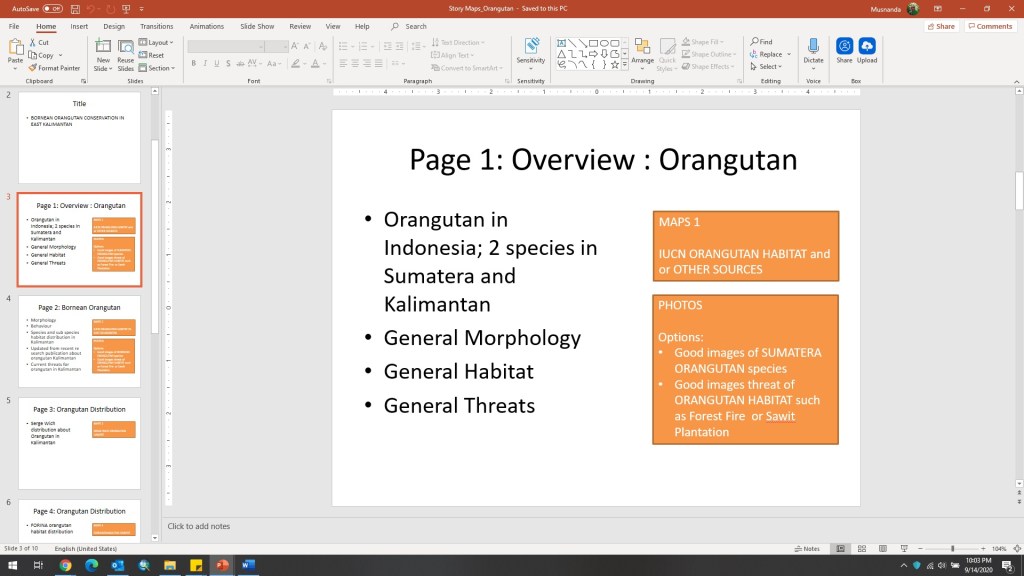Viewport: 1024px width, 576px height.
Task: Open the Section dropdown menu
Action: [x=159, y=68]
